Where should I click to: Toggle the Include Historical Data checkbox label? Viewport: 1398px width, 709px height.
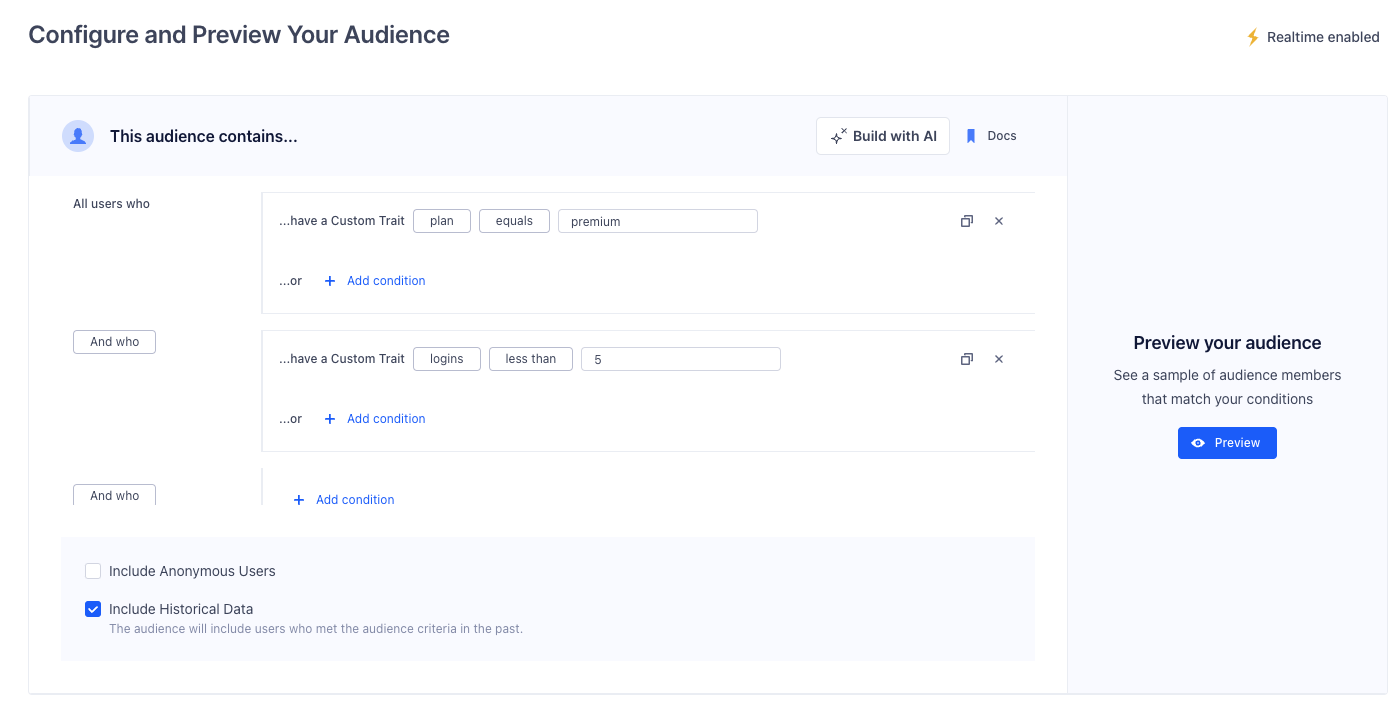181,608
